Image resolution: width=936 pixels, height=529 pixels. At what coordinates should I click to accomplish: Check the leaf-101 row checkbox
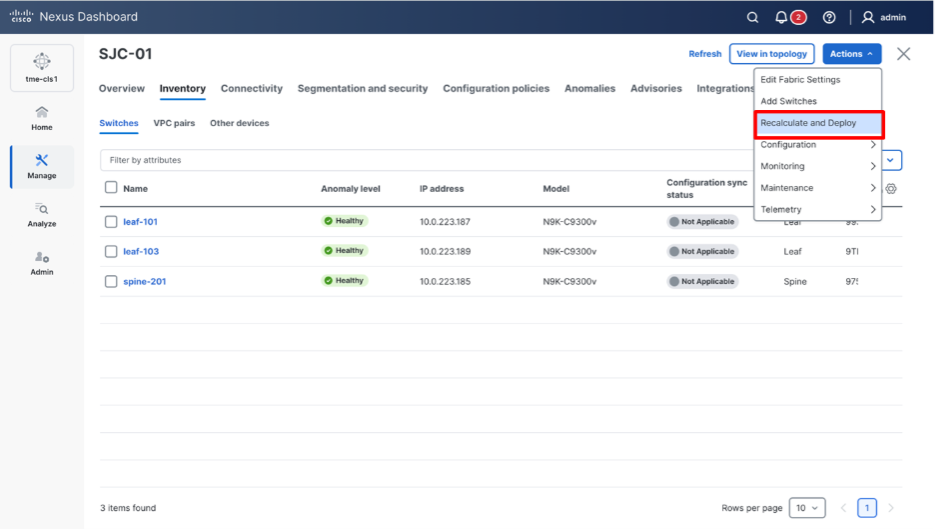point(111,222)
